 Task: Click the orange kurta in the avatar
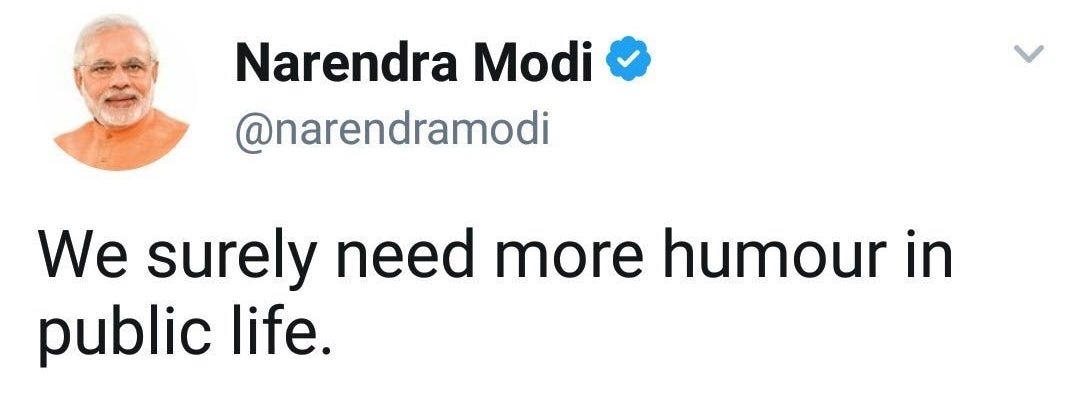click(x=121, y=145)
